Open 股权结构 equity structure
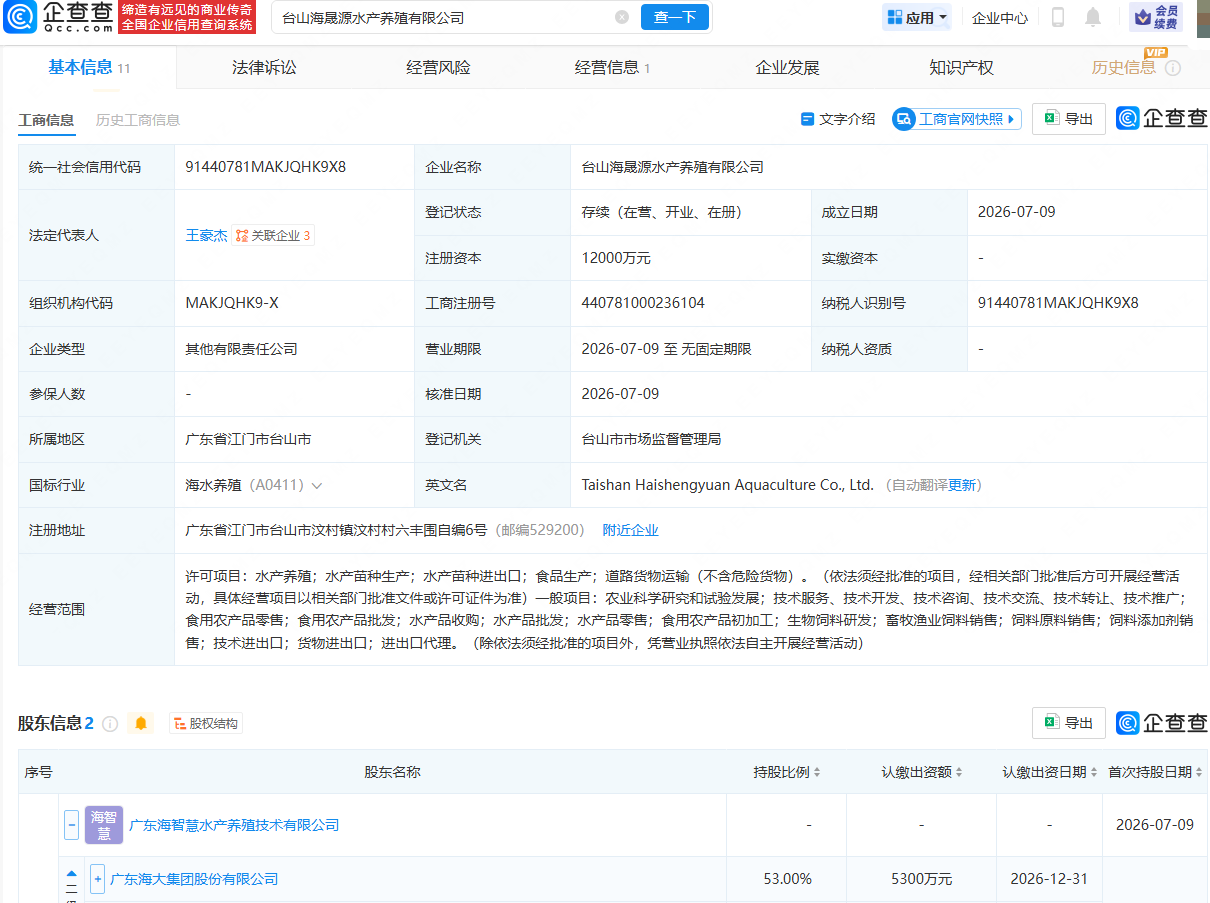Screen dimensions: 1210x903 tap(205, 723)
